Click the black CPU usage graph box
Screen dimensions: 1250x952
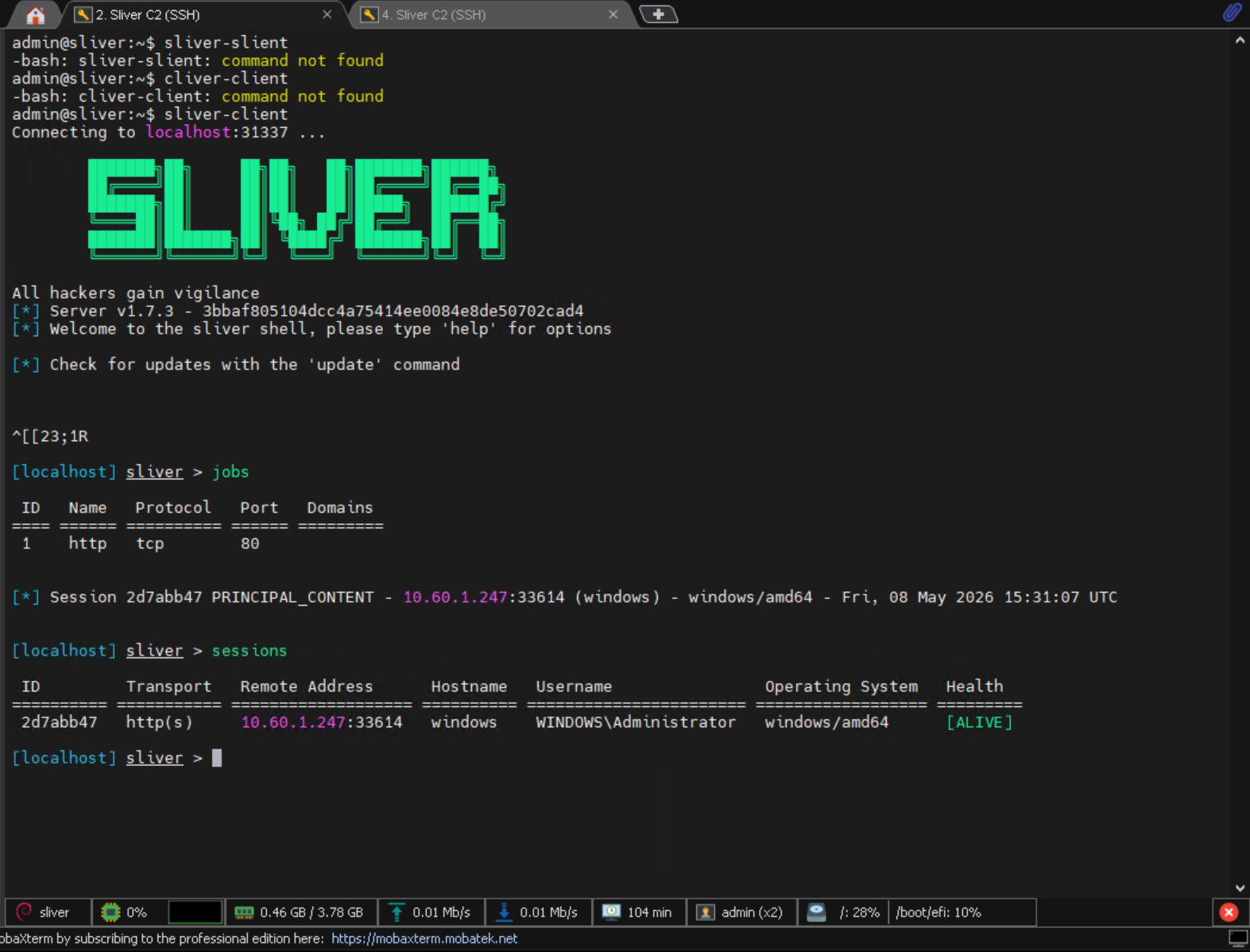[195, 912]
